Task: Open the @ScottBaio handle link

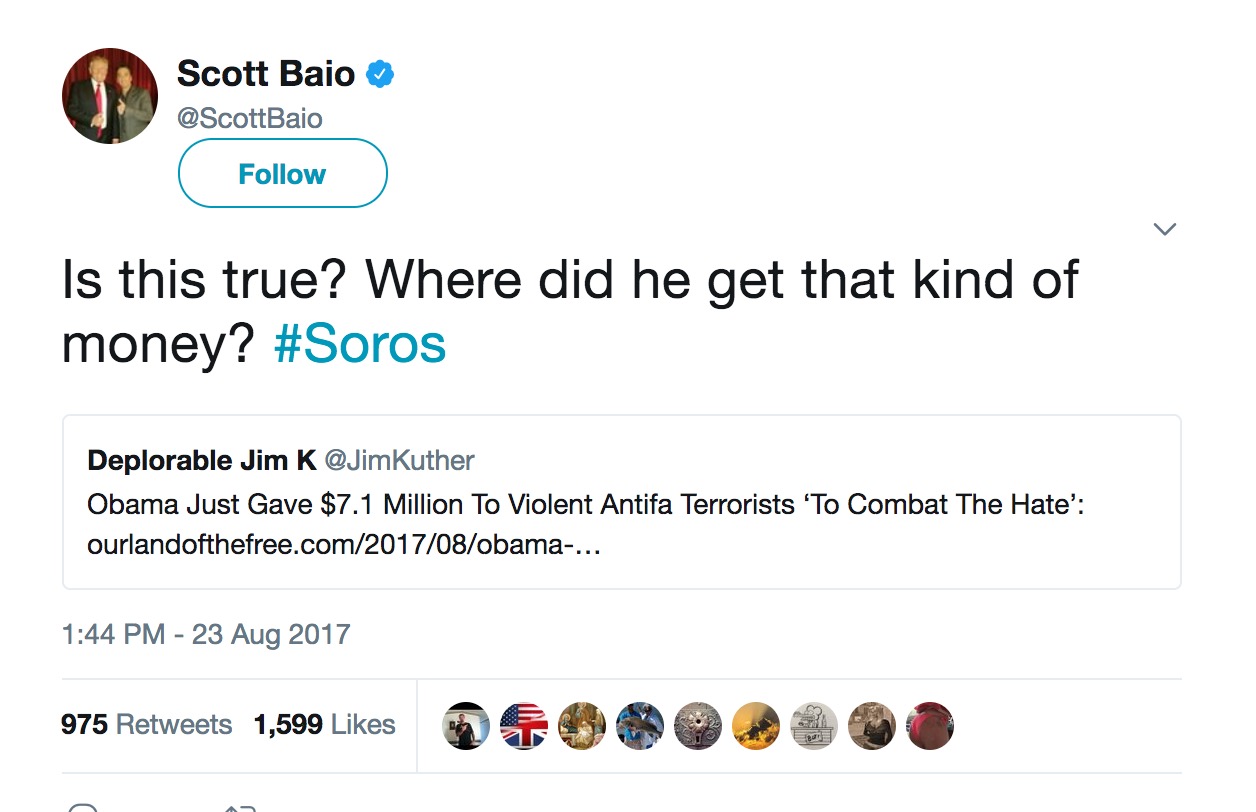Action: coord(249,118)
